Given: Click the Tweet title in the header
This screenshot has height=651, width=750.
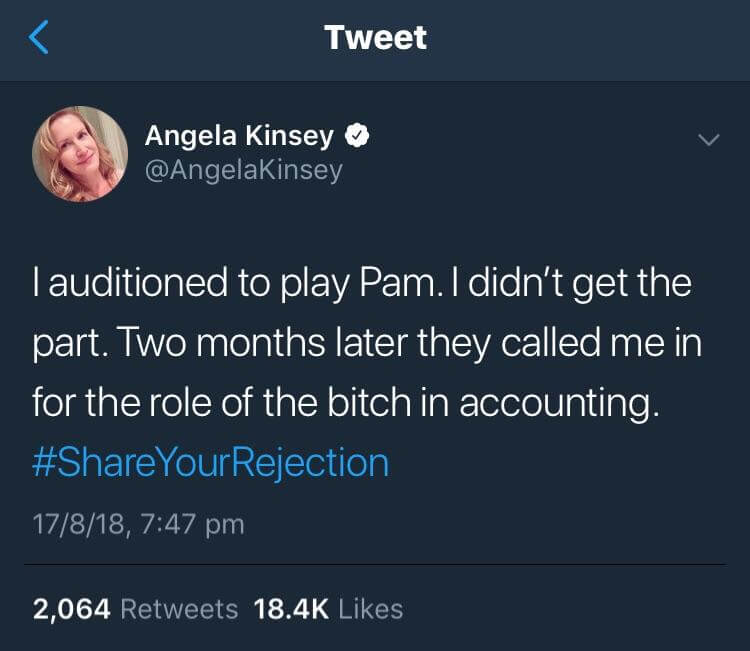Looking at the screenshot, I should point(375,38).
